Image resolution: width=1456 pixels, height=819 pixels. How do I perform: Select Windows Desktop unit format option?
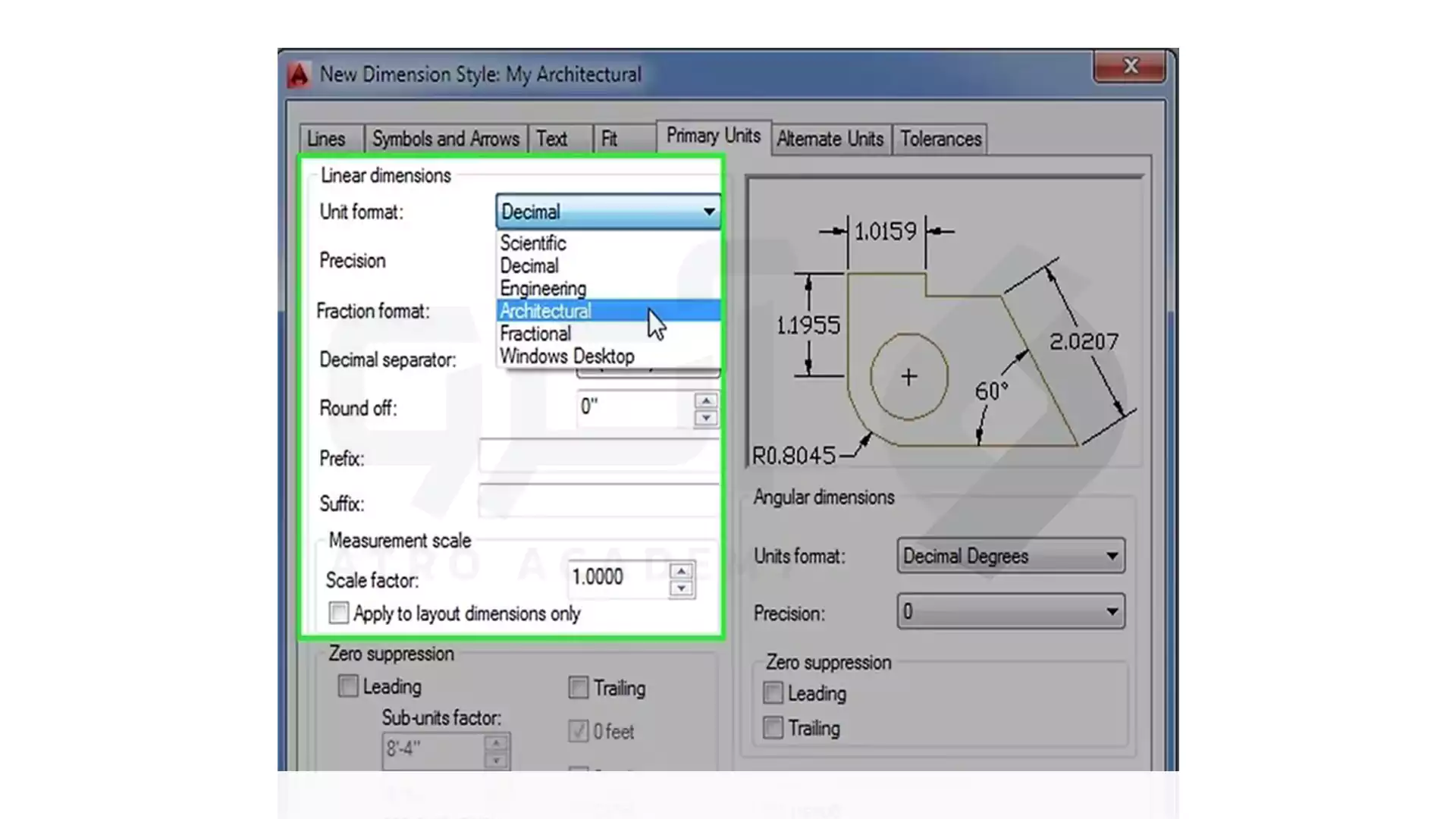608,356
